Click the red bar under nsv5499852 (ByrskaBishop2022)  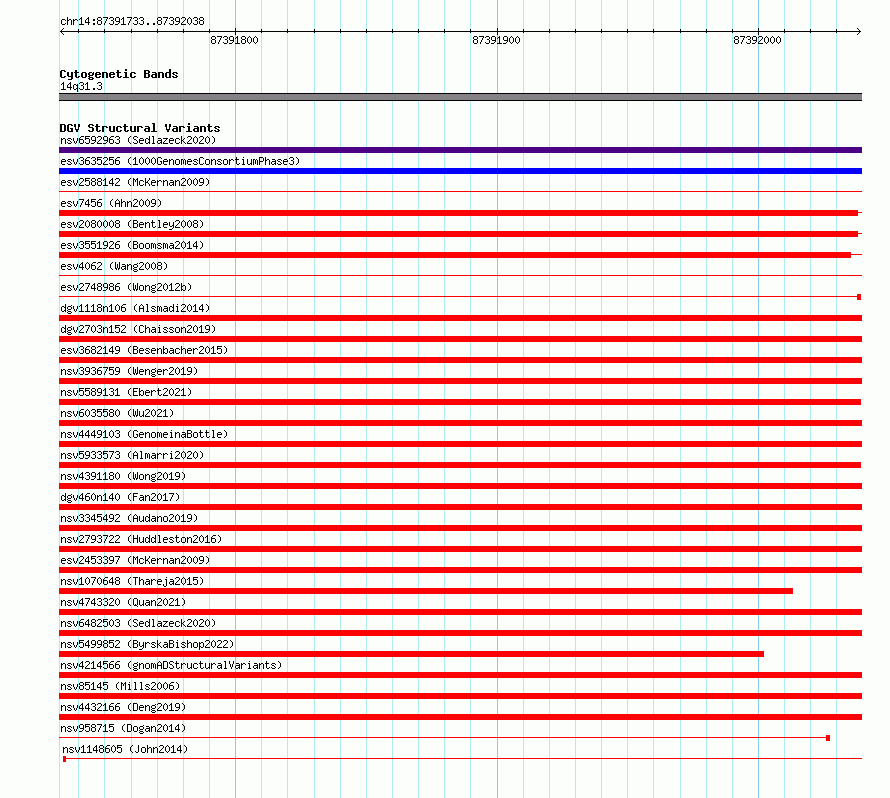point(412,654)
